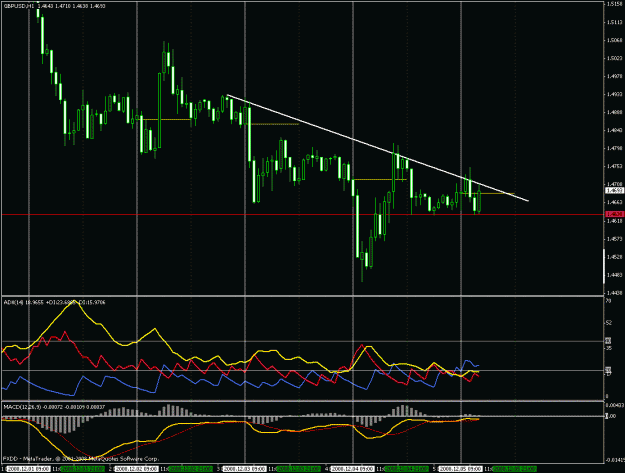Click the 2008.12.05 09:00 date label
The image size is (625, 473).
(x=461, y=469)
